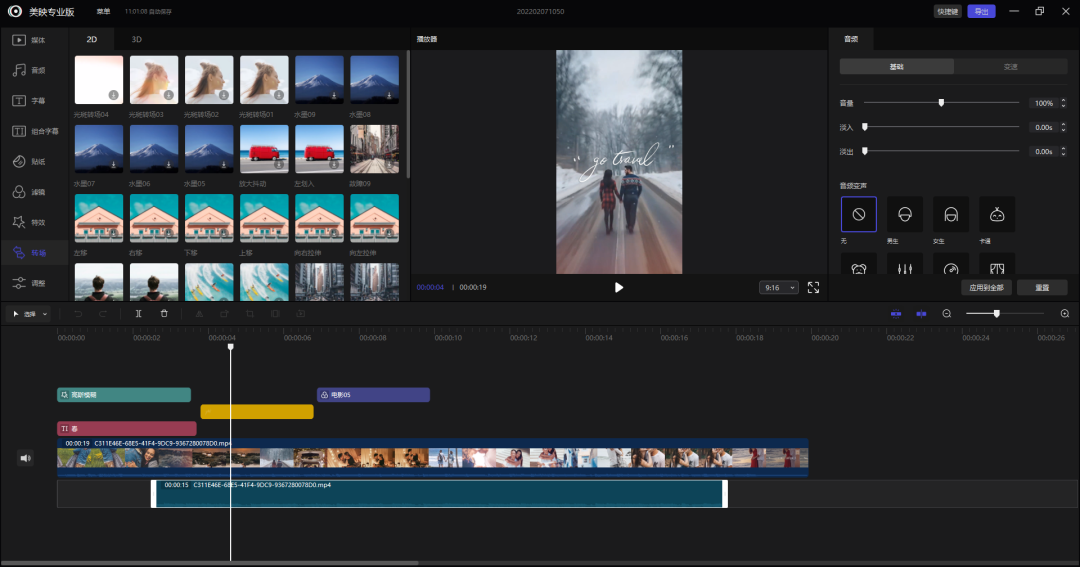This screenshot has width=1080, height=567.
Task: Delete the selected clip with trash icon
Action: 164,313
